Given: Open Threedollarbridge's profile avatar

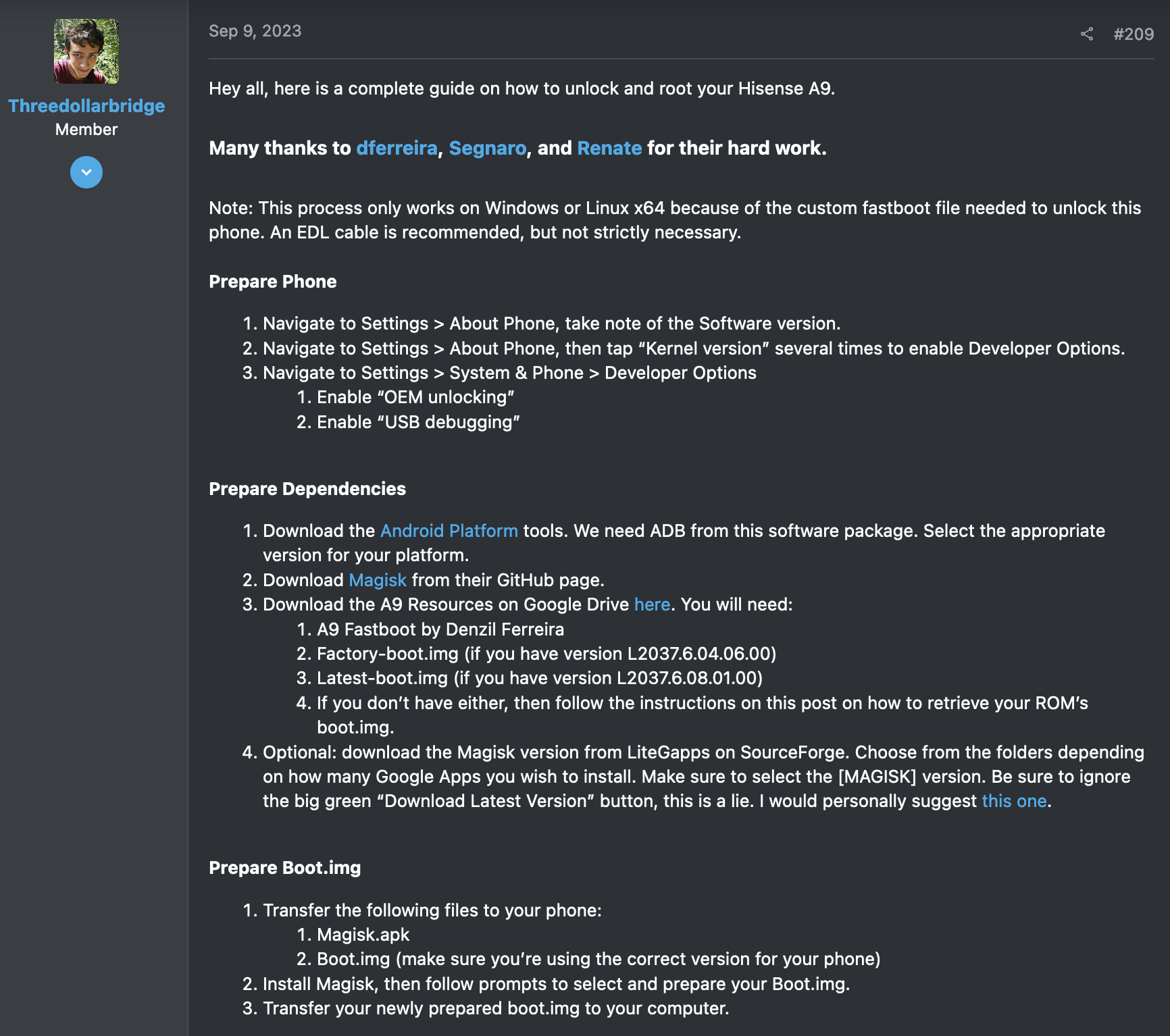Looking at the screenshot, I should [86, 51].
